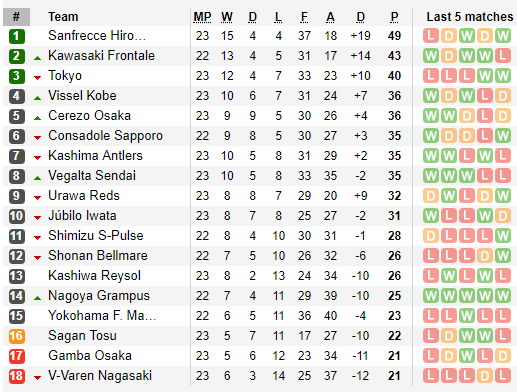The width and height of the screenshot is (517, 392).
Task: Open Kawasaki Frontale team page
Action: pyautogui.click(x=101, y=56)
